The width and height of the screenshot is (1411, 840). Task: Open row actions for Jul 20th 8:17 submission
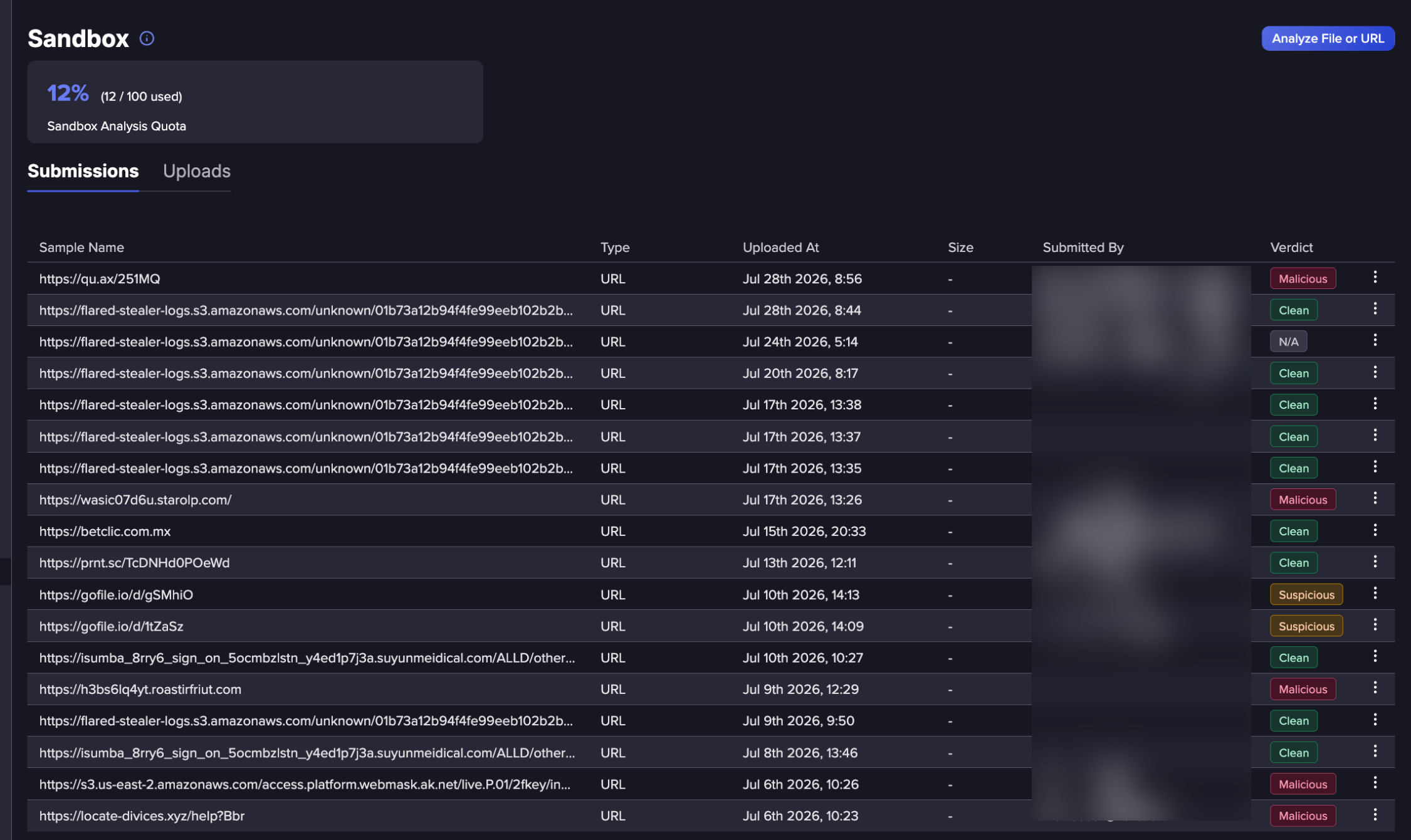pos(1375,372)
